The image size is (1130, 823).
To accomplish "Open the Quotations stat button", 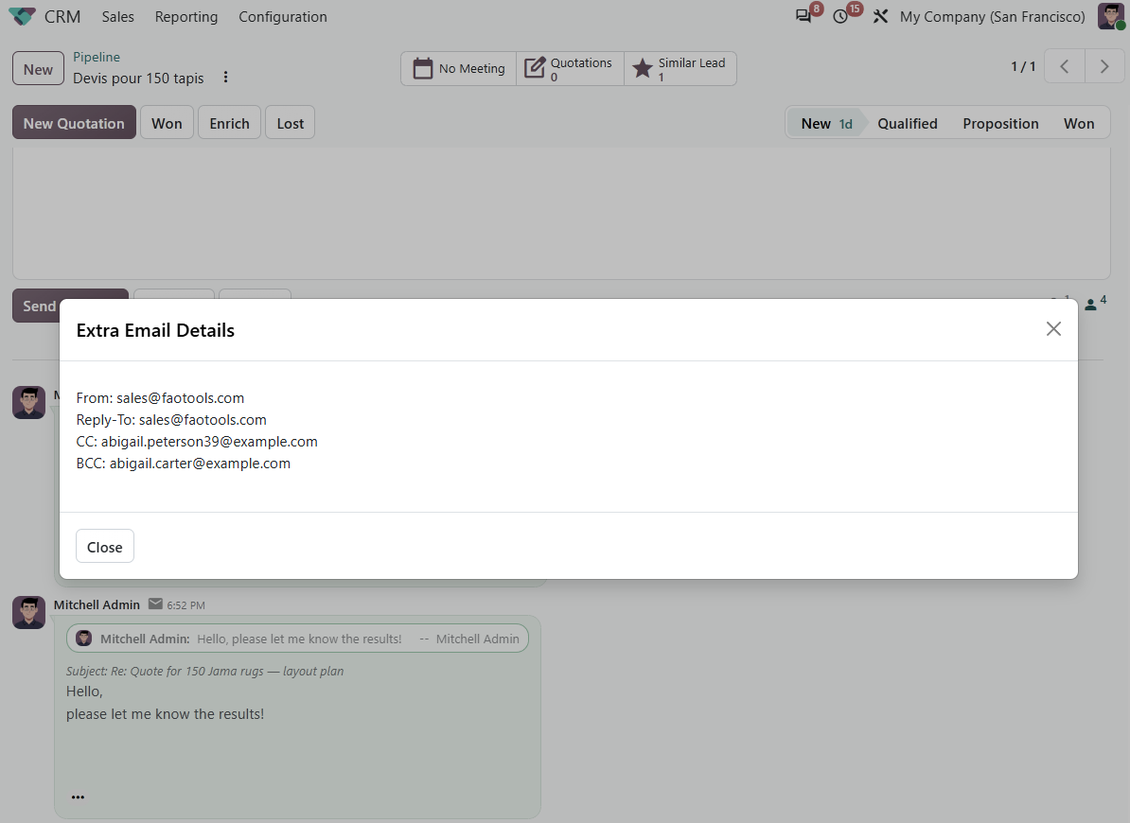I will coord(570,68).
